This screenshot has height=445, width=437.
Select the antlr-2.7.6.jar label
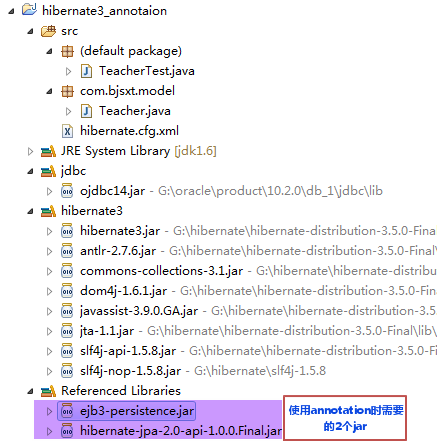tap(118, 251)
